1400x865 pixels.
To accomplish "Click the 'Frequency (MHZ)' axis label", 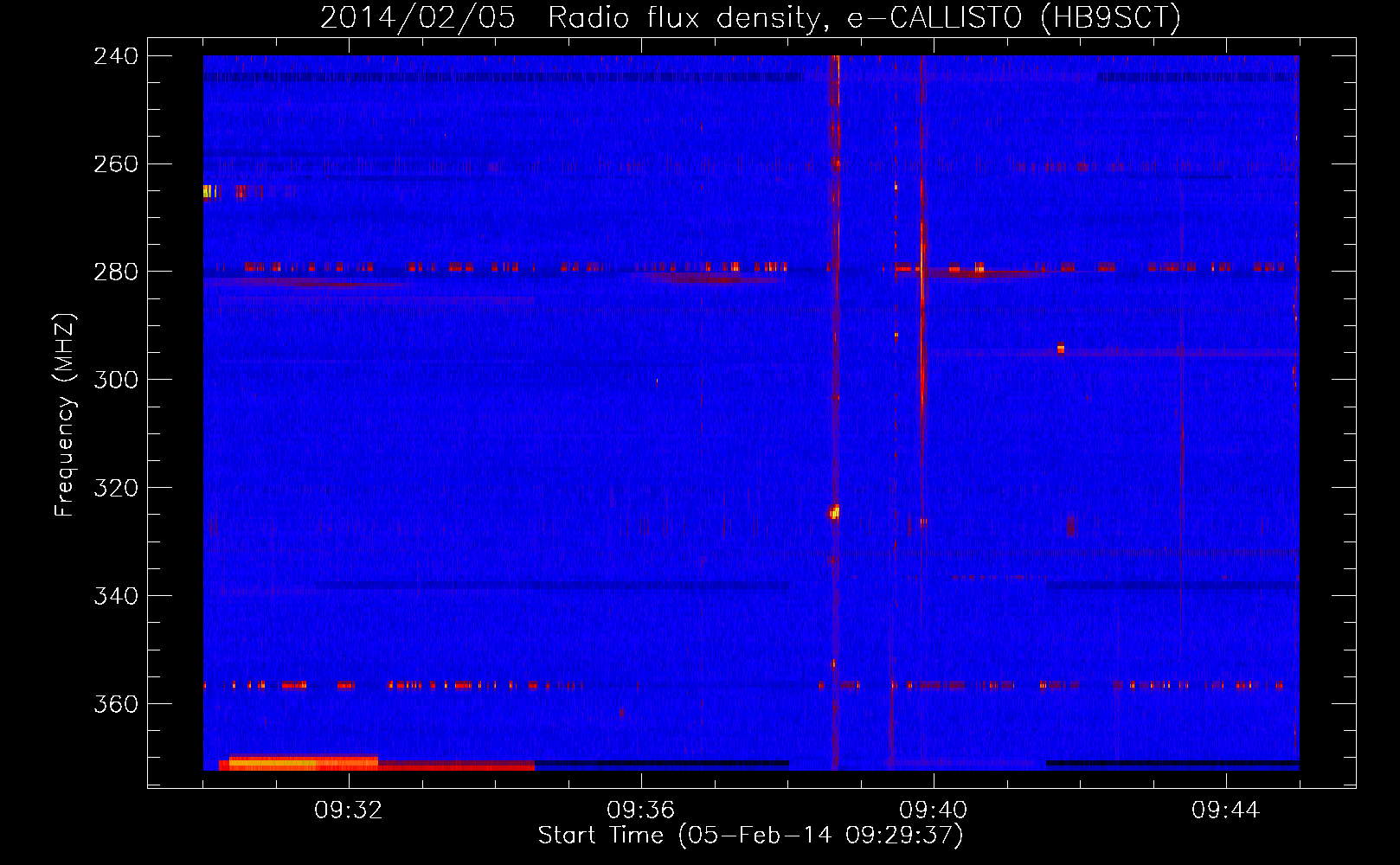I will point(65,415).
